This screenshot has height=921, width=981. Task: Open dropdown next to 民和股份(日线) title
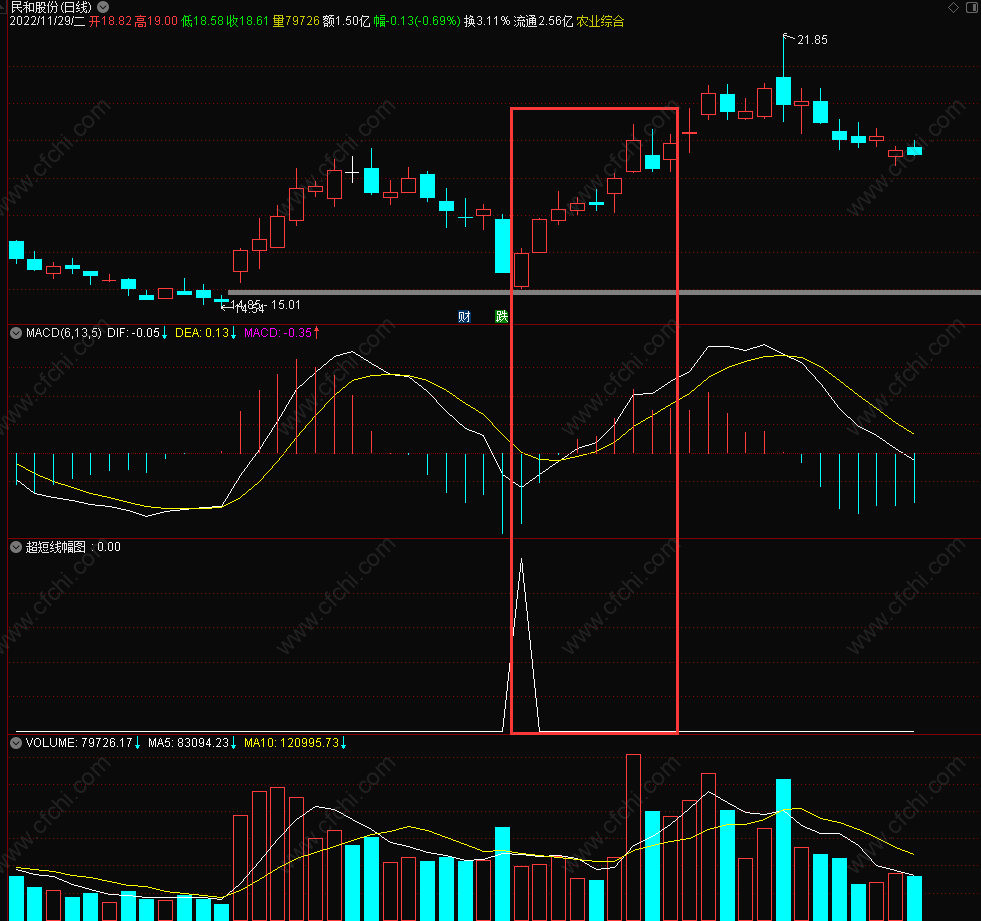103,7
